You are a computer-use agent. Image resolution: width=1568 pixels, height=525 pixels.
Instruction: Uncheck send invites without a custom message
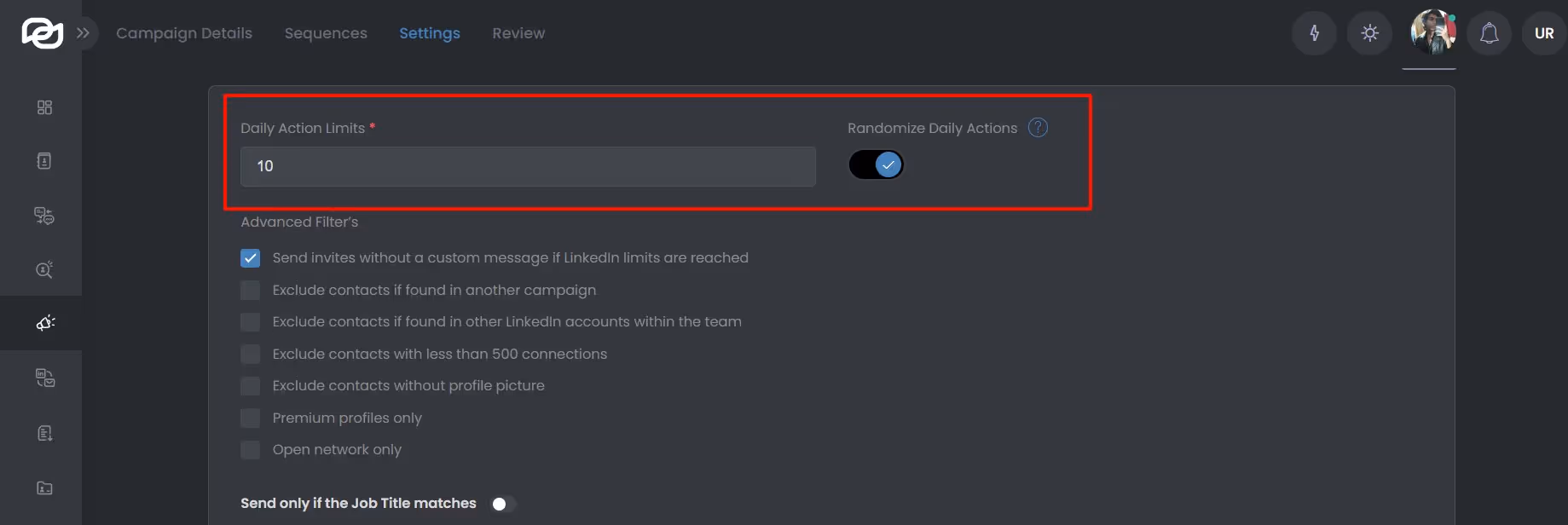pos(250,257)
